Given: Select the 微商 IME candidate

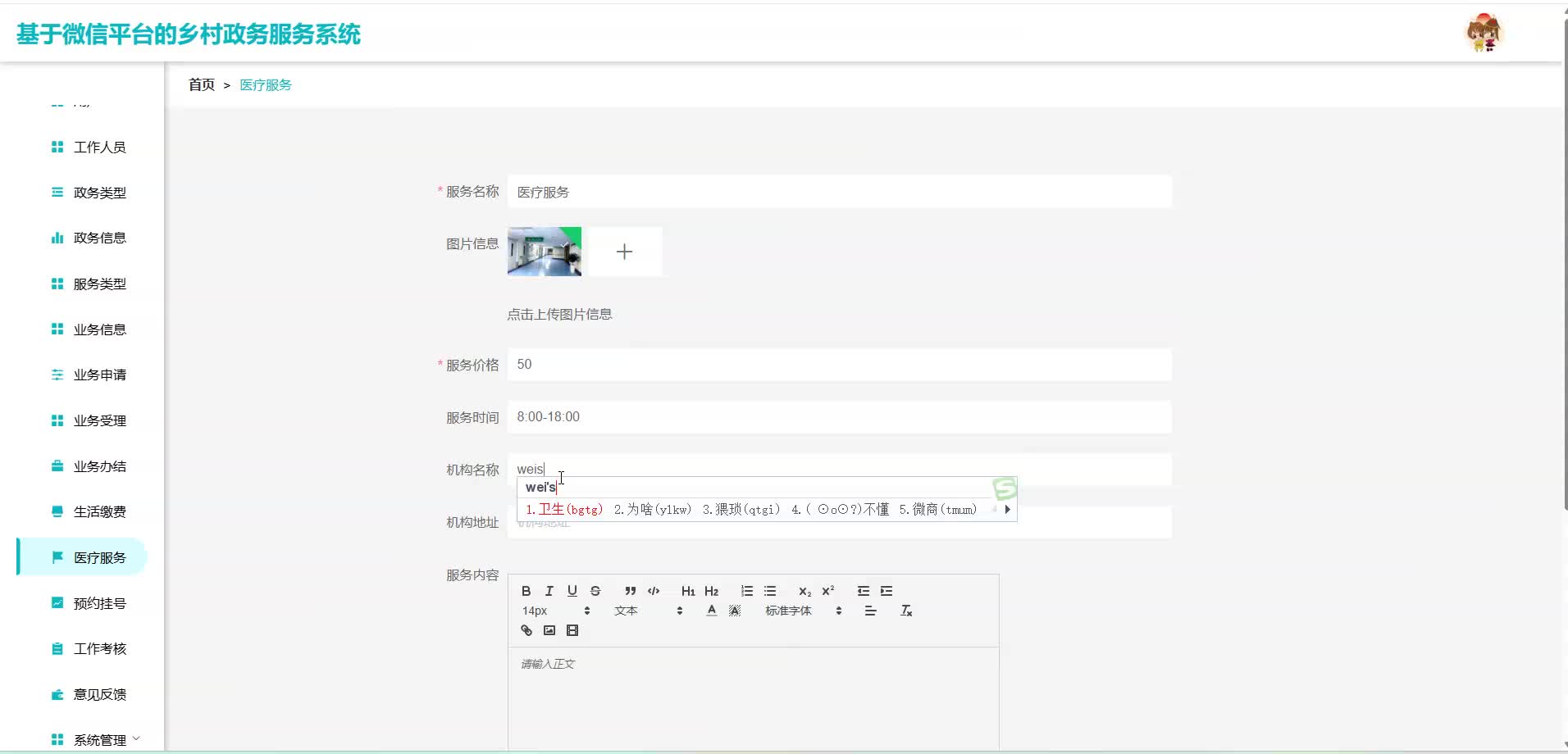Looking at the screenshot, I should point(937,509).
